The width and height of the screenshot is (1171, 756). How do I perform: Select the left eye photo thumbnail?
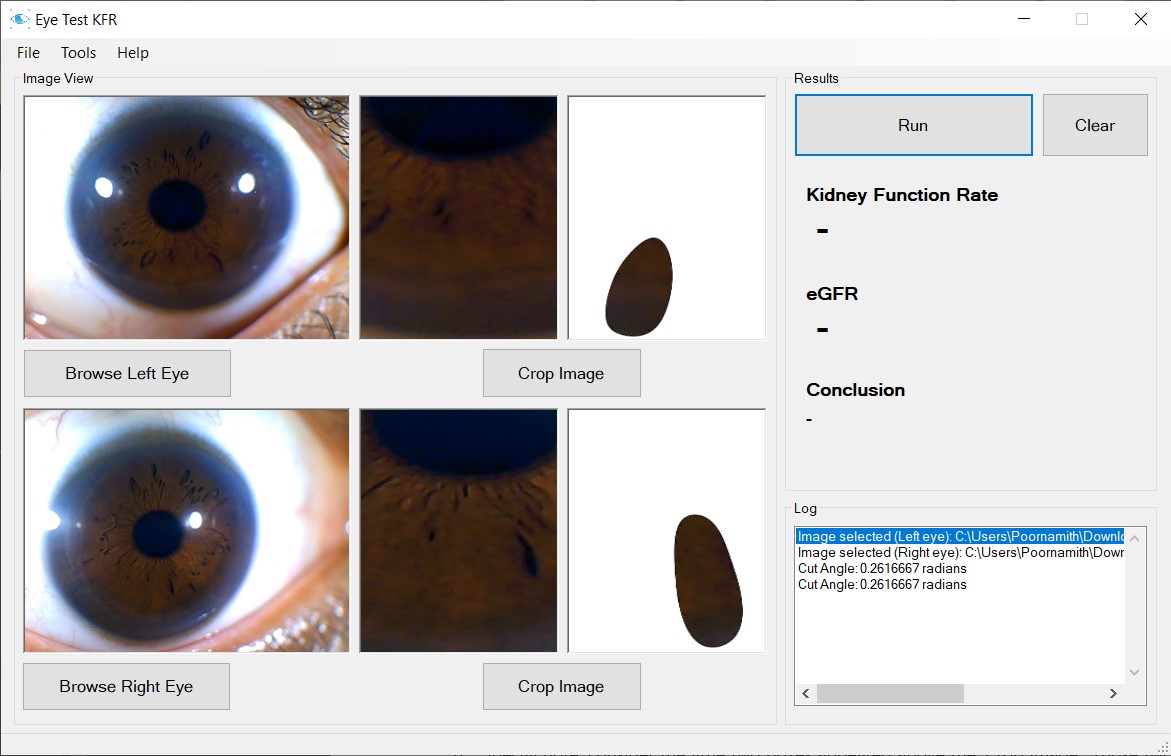(186, 217)
